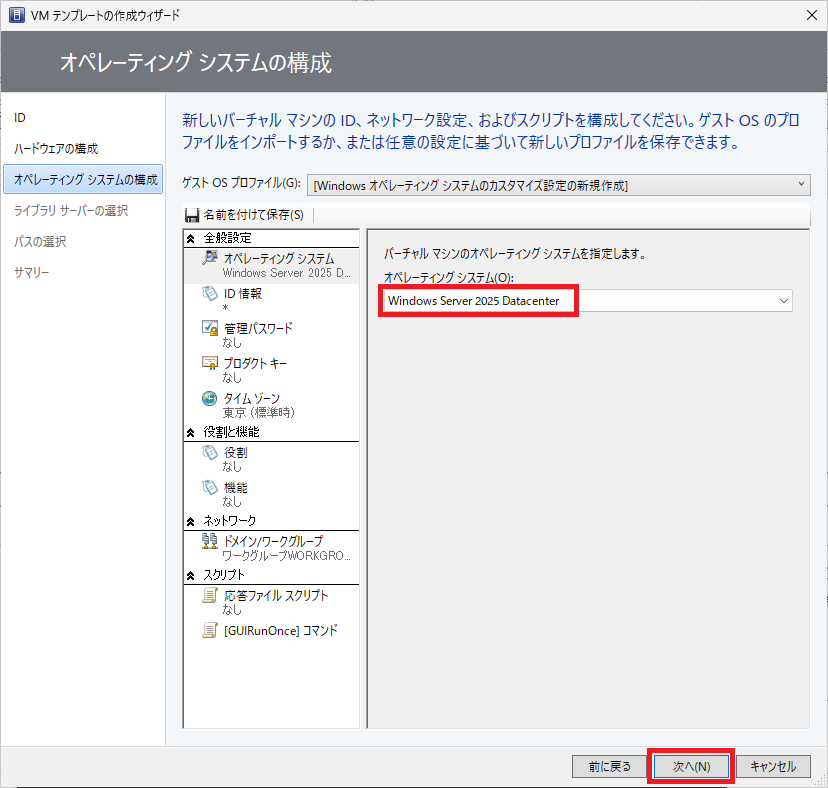Click the resize grip at window corner
This screenshot has height=788, width=828.
821,781
